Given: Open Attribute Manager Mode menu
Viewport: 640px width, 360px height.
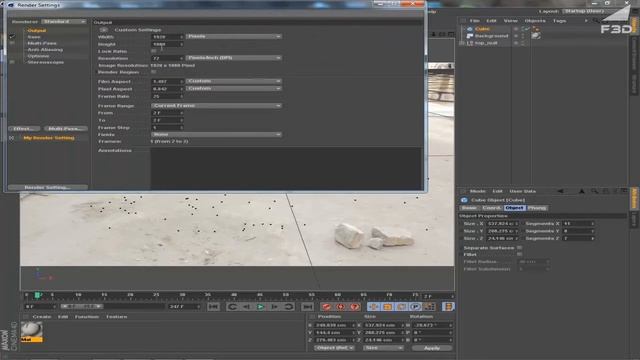Looking at the screenshot, I should [x=478, y=191].
